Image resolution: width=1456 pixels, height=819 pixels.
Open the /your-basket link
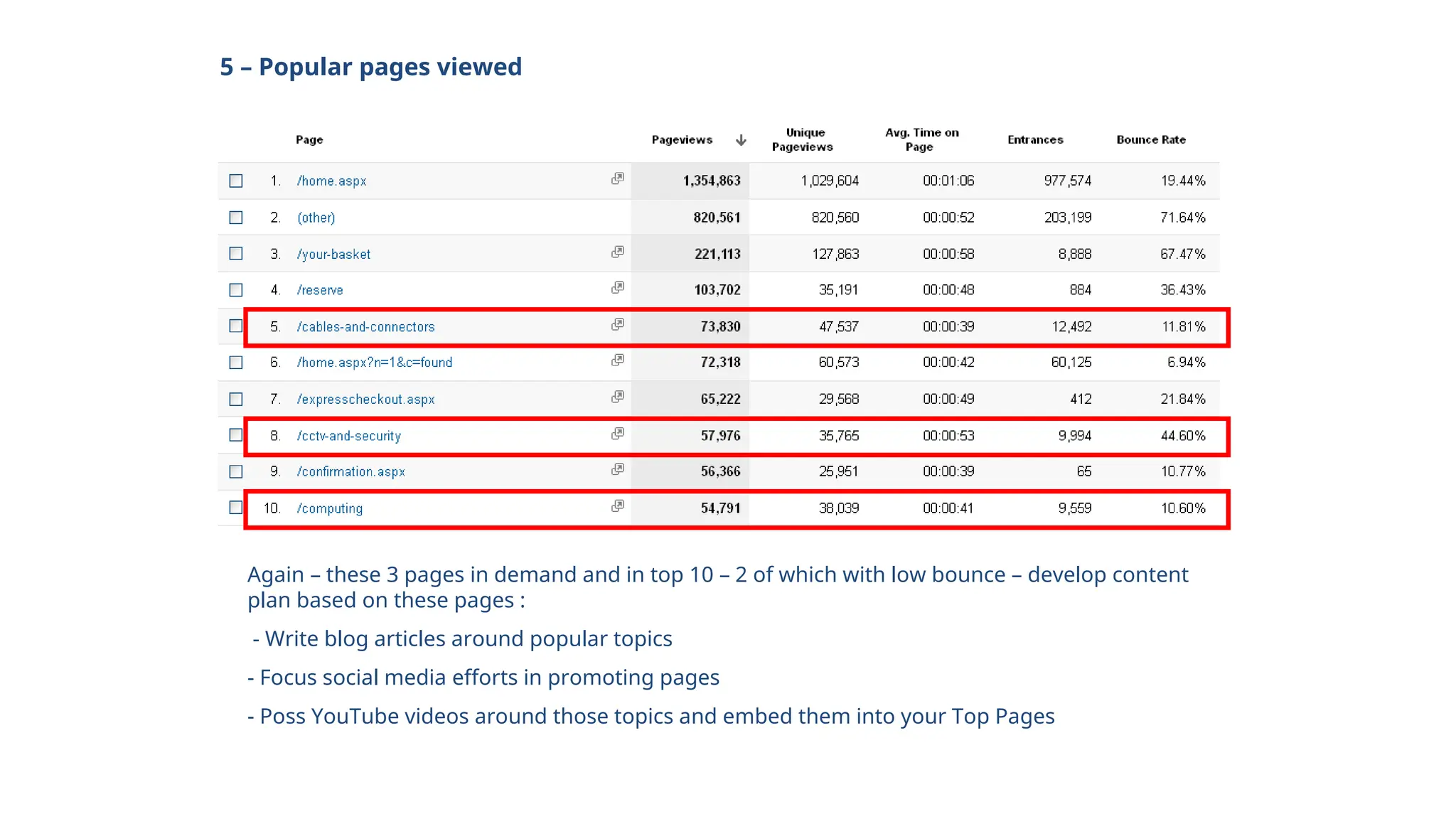tap(334, 255)
